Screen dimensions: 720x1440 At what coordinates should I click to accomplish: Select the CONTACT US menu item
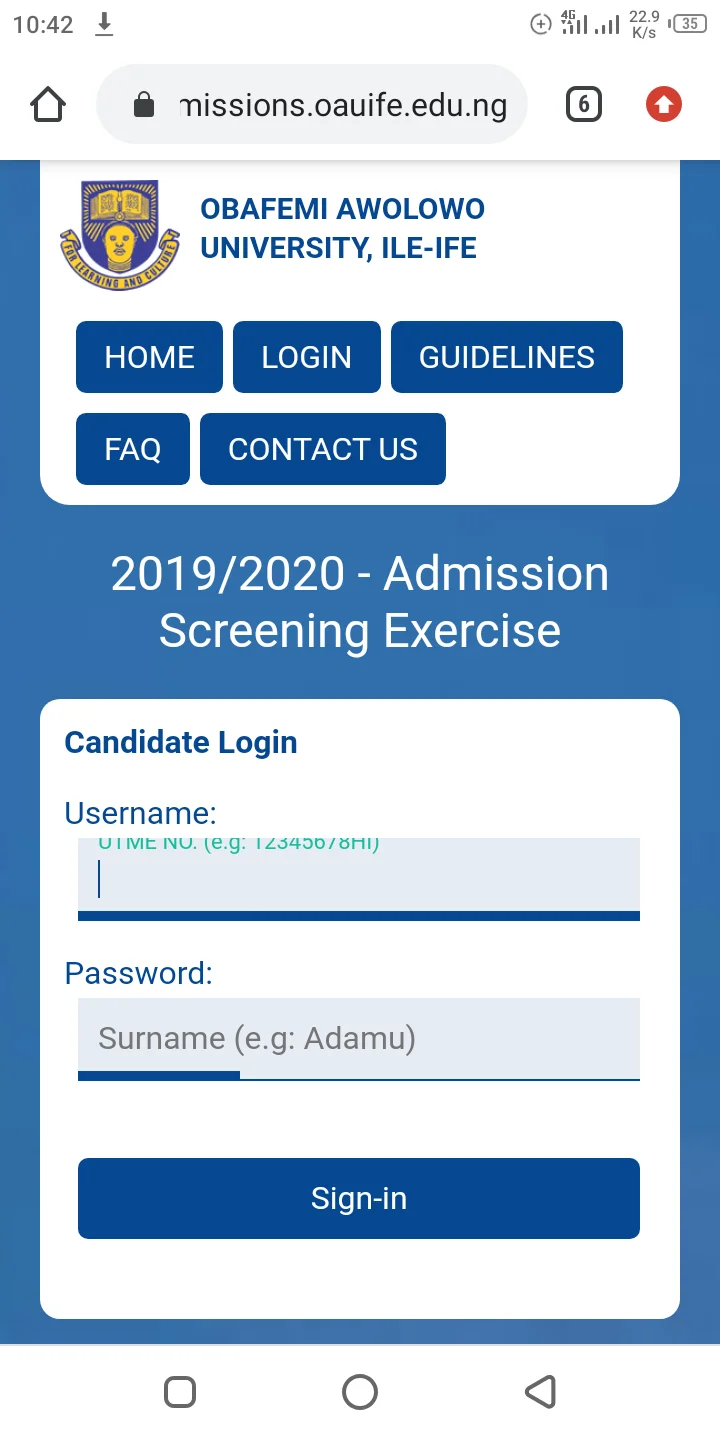pyautogui.click(x=322, y=449)
